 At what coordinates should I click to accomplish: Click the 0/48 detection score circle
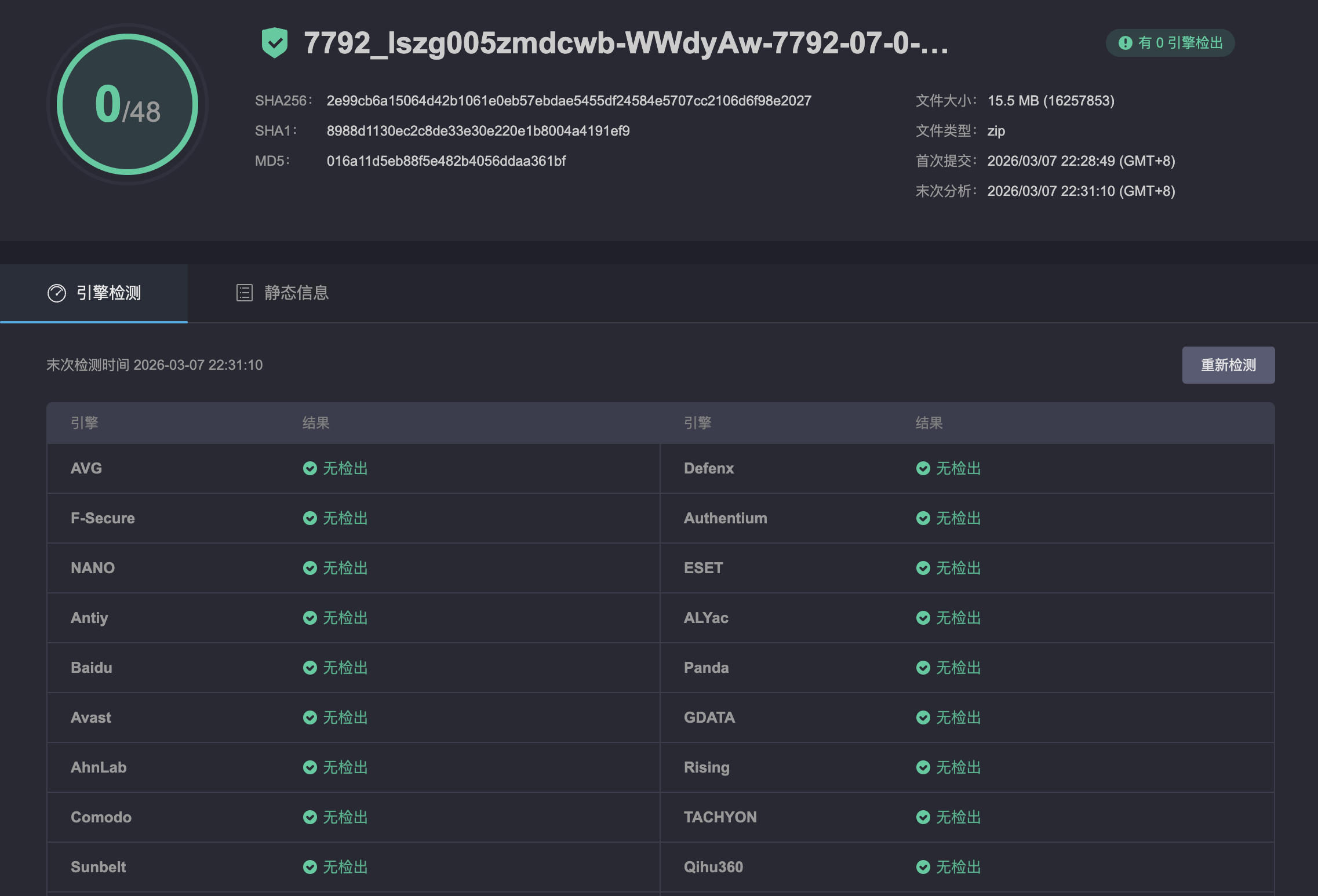point(128,105)
